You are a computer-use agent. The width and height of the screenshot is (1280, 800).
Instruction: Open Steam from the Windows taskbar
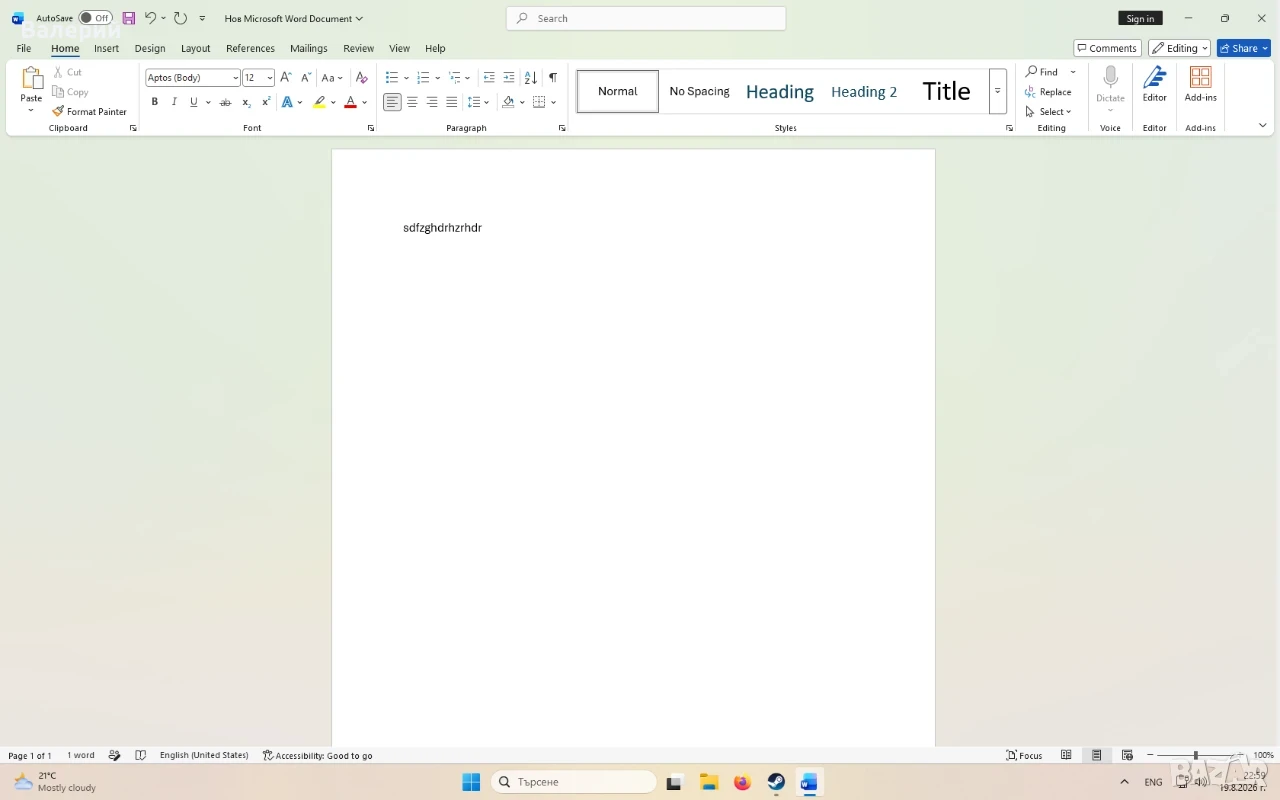pos(776,782)
